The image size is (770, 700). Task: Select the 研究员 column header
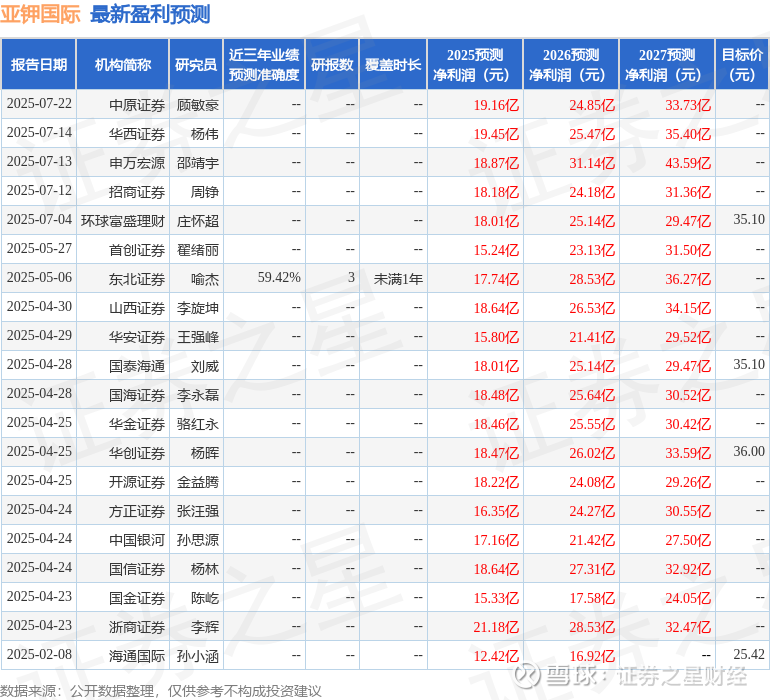196,64
